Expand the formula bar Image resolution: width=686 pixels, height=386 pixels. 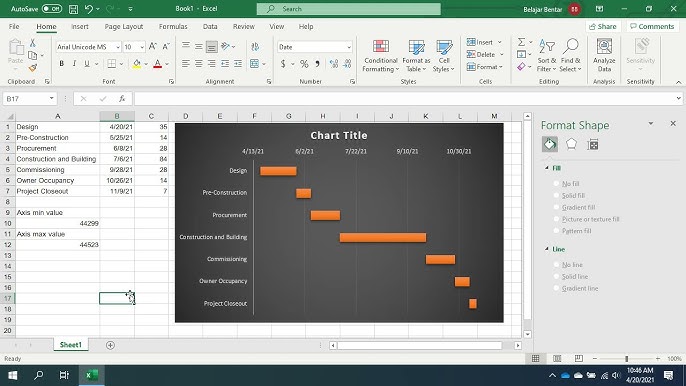pos(678,98)
